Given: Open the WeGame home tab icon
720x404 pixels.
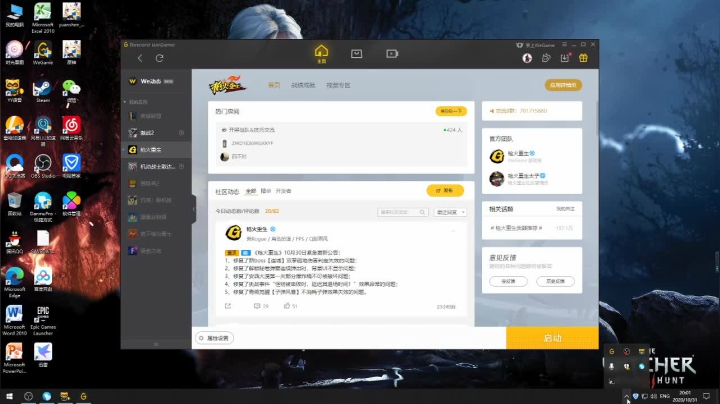Looking at the screenshot, I should click(x=321, y=54).
